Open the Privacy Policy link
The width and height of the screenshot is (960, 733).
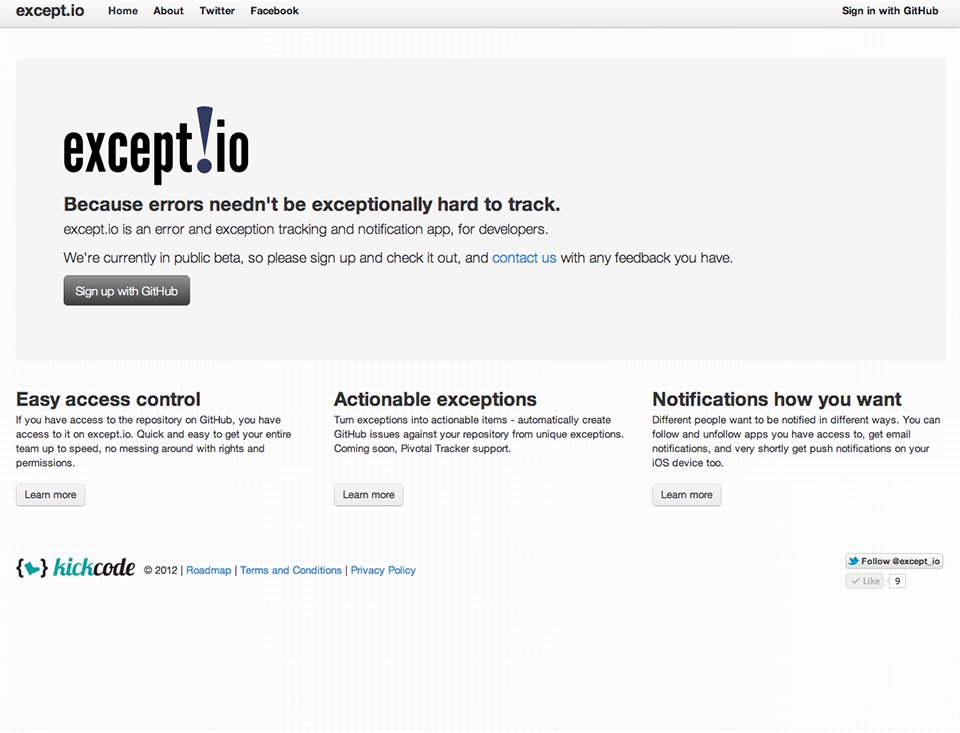[x=383, y=570]
